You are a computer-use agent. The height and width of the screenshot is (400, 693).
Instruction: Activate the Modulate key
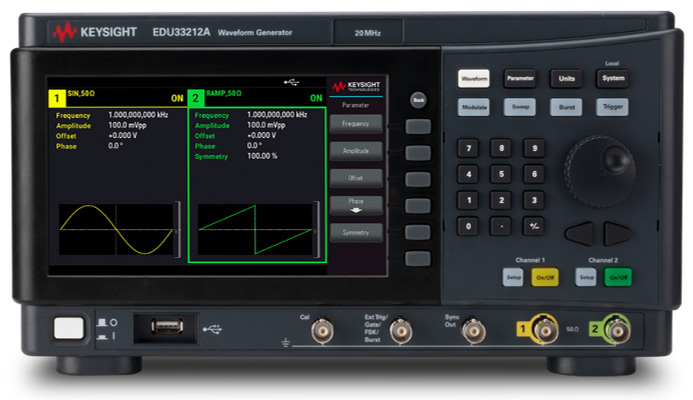click(474, 107)
